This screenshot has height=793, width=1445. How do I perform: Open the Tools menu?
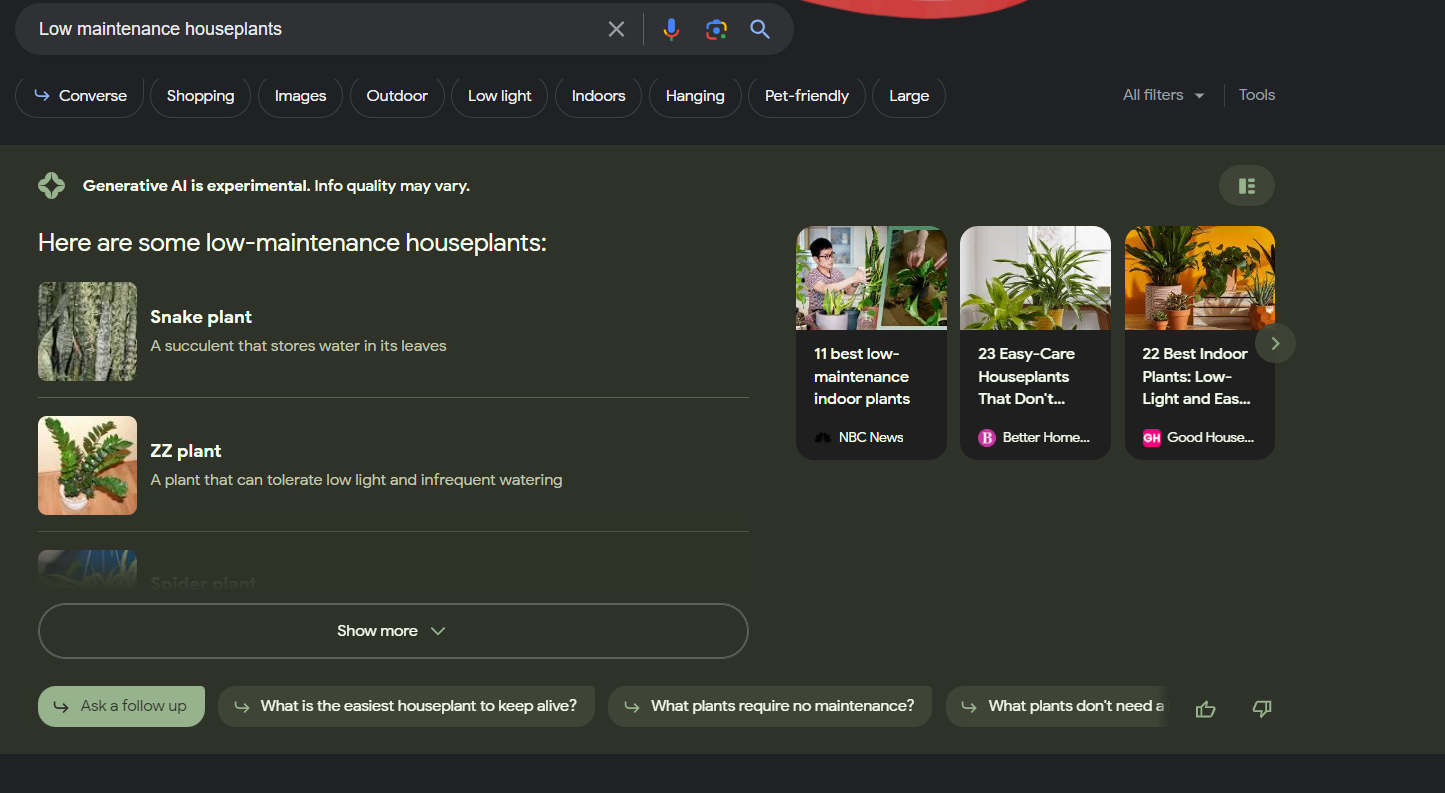pyautogui.click(x=1257, y=95)
